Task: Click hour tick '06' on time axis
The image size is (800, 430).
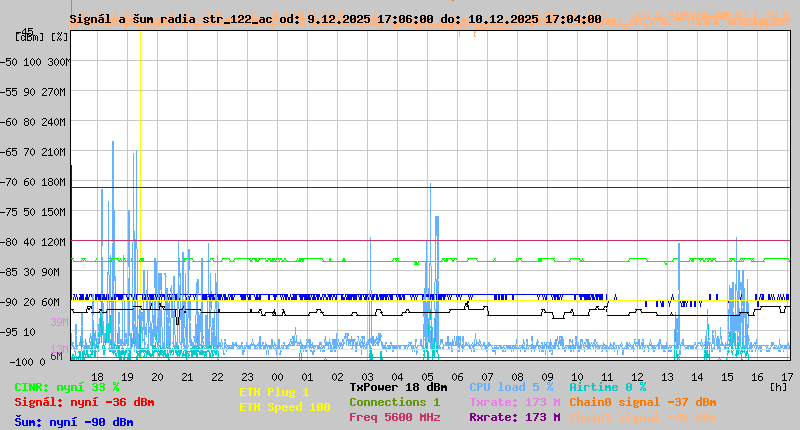Action: tap(457, 377)
